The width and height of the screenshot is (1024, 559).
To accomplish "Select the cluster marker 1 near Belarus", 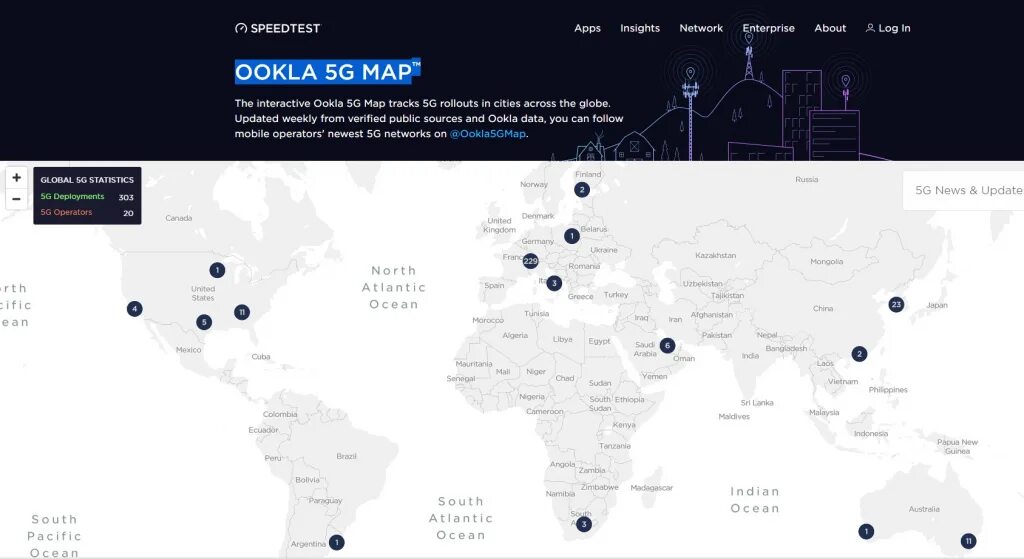I will 571,236.
